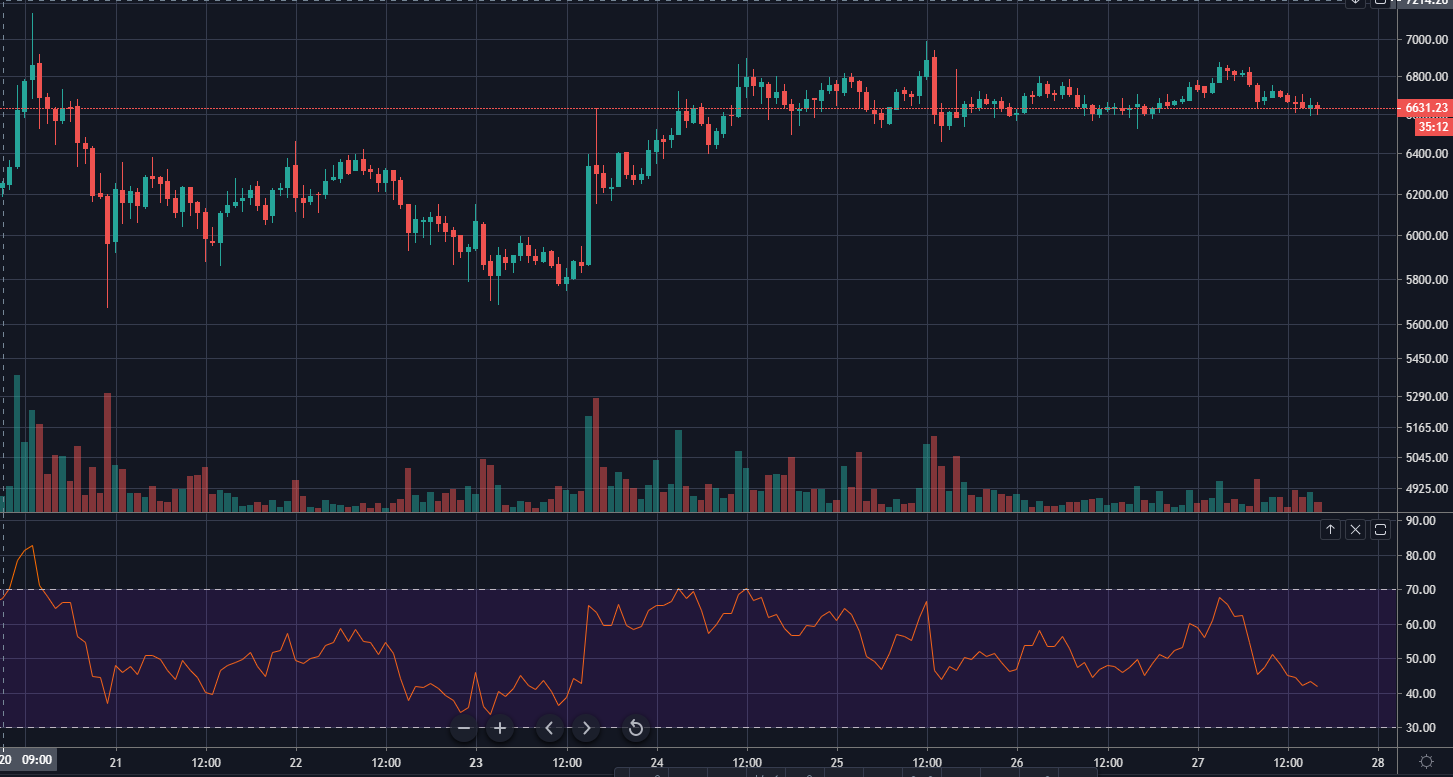Click date label 21 on time axis
This screenshot has width=1453, height=777.
pos(117,762)
